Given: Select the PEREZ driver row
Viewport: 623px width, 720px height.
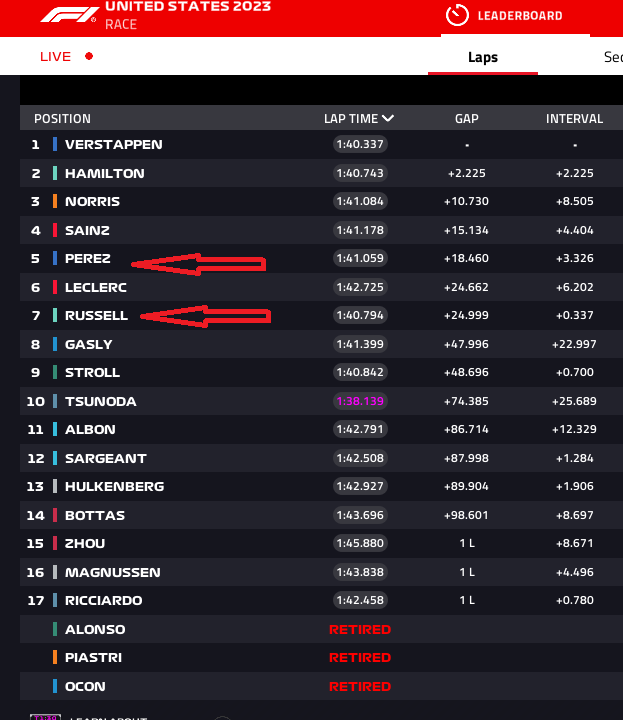Looking at the screenshot, I should pyautogui.click(x=321, y=259).
